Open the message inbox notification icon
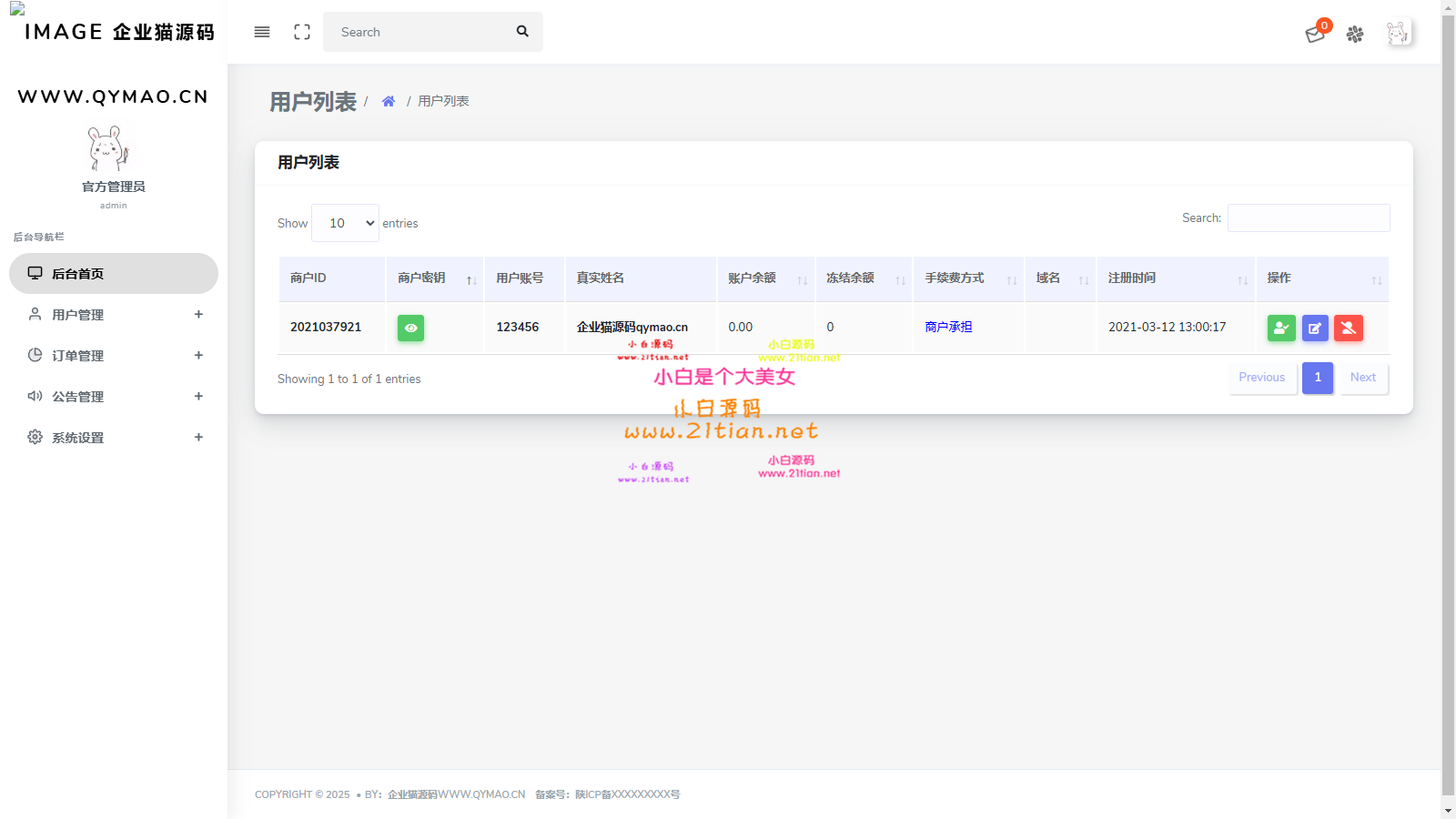Screen dimensions: 1456x819 point(1315,34)
